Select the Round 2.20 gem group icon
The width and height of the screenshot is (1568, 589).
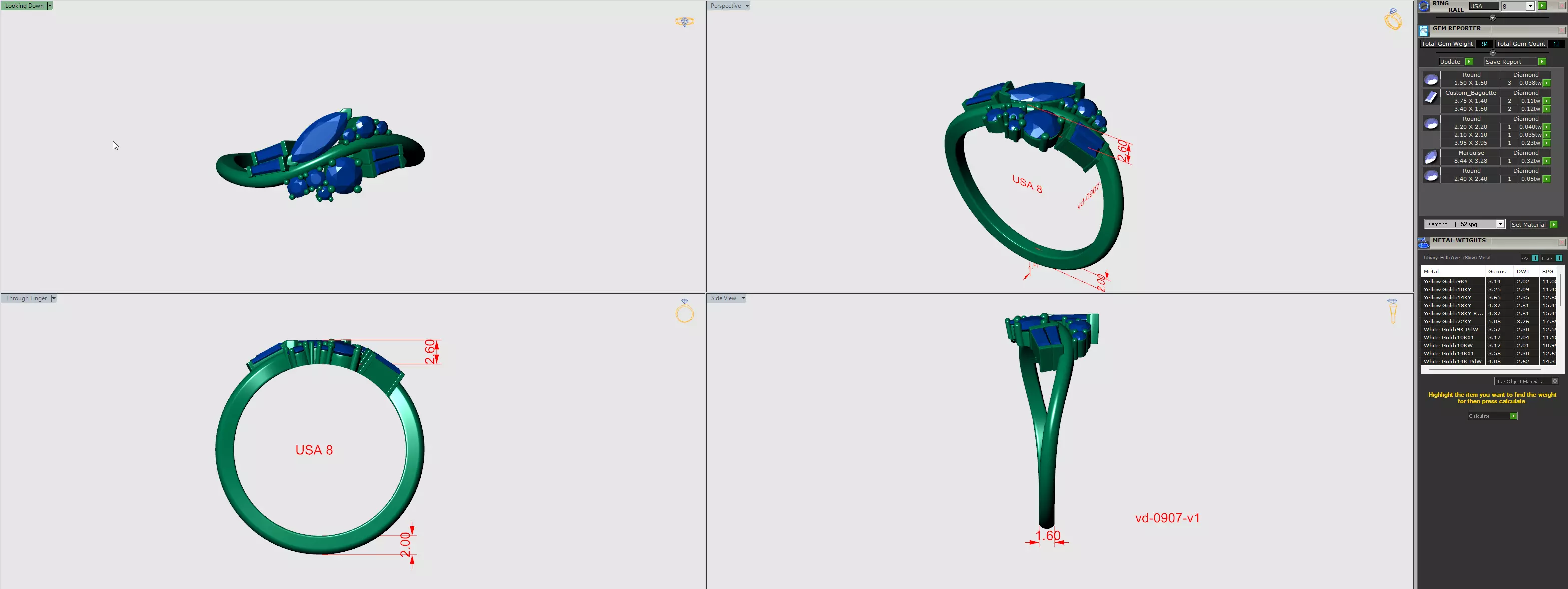pyautogui.click(x=1432, y=124)
